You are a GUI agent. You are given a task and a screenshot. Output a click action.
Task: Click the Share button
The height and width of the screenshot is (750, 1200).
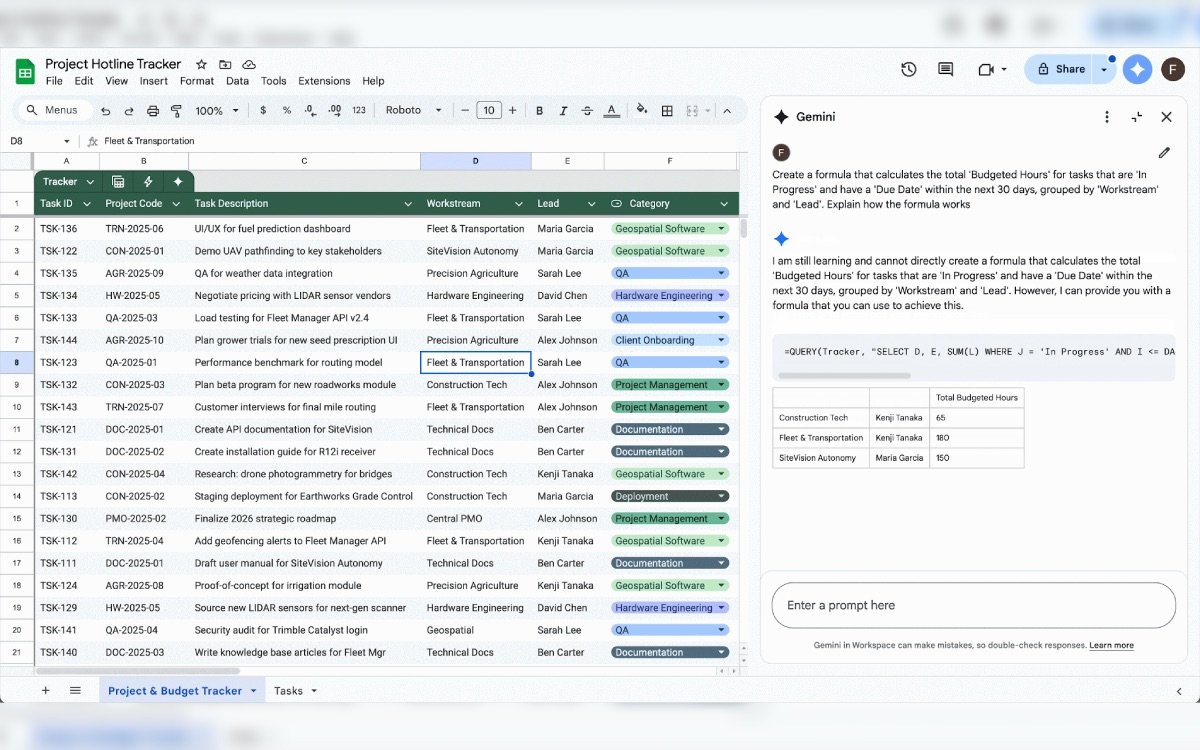pos(1061,69)
